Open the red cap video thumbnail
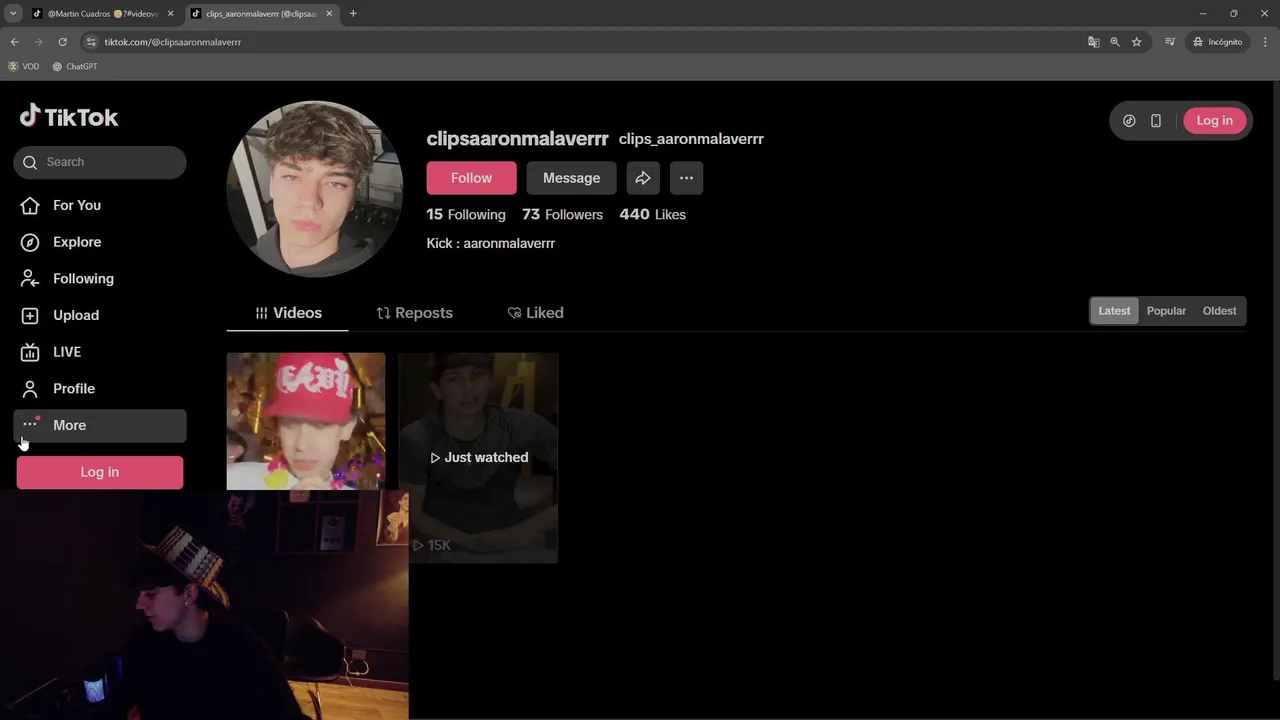The image size is (1280, 720). coord(306,421)
